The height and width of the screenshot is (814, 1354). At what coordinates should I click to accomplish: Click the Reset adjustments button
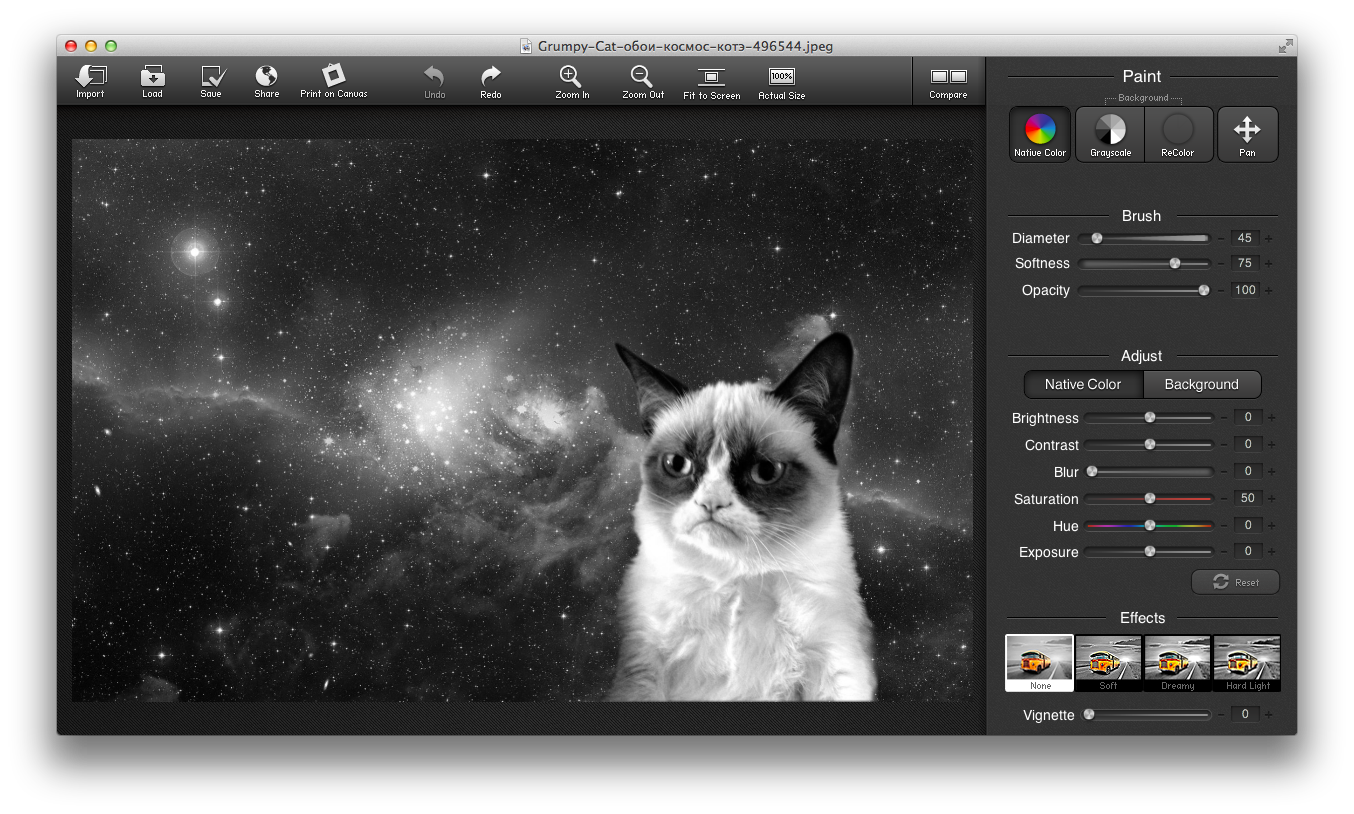[x=1235, y=582]
